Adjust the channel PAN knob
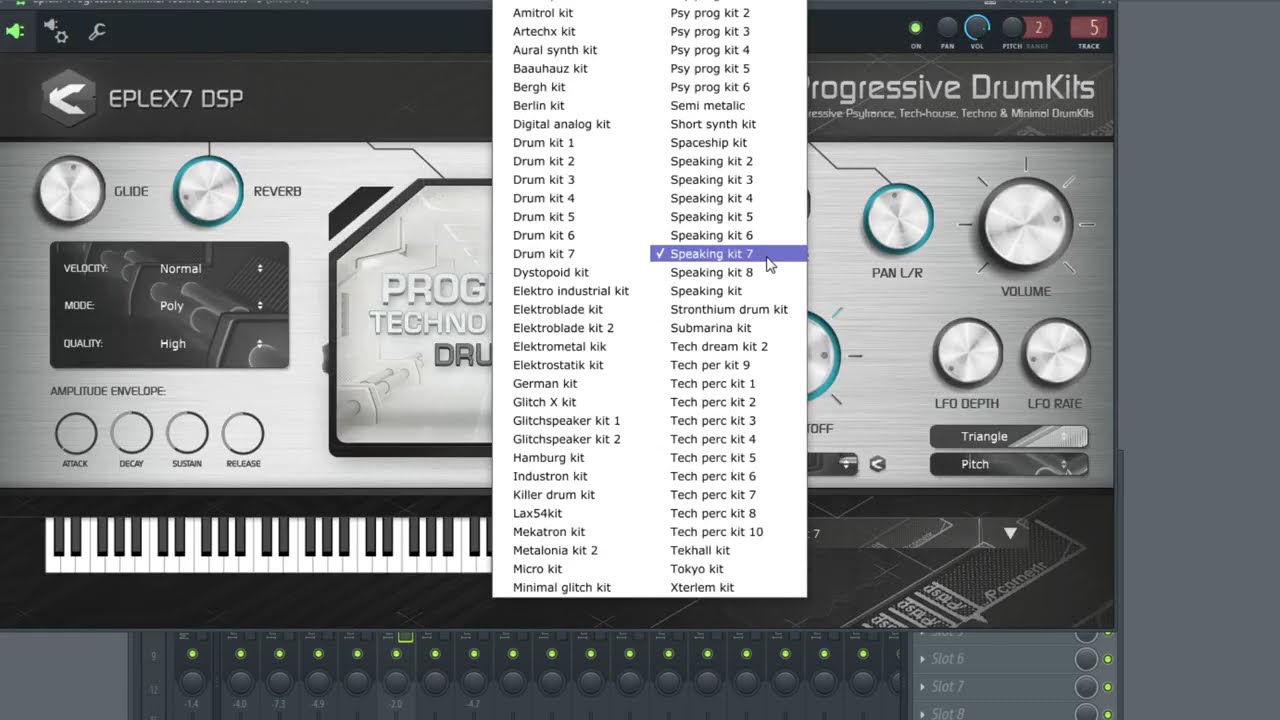 947,28
